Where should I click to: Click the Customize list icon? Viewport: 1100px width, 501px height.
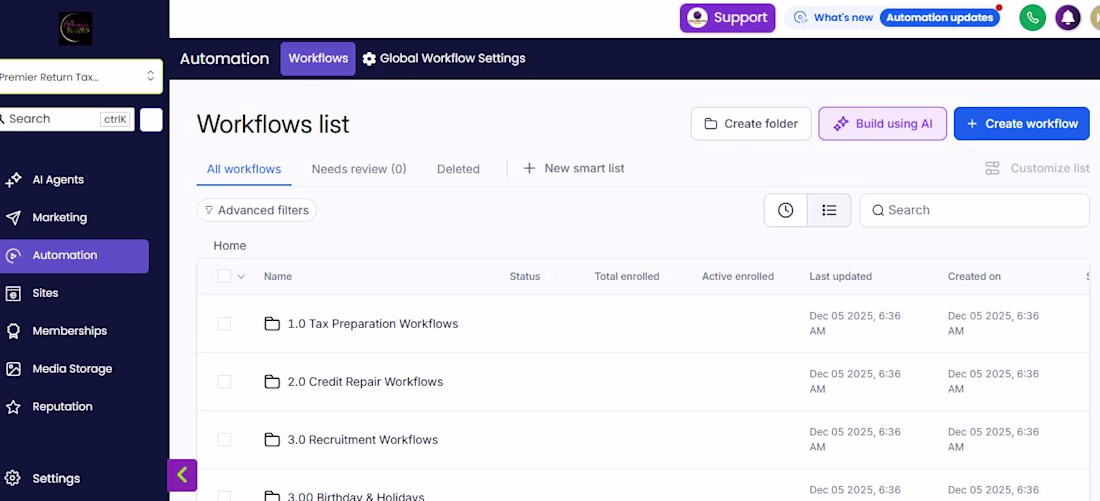pos(992,168)
